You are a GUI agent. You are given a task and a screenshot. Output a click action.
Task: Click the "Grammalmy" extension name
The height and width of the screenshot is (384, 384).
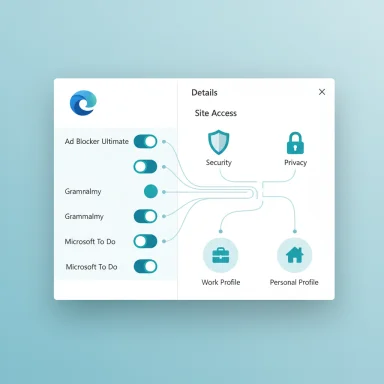(x=84, y=216)
